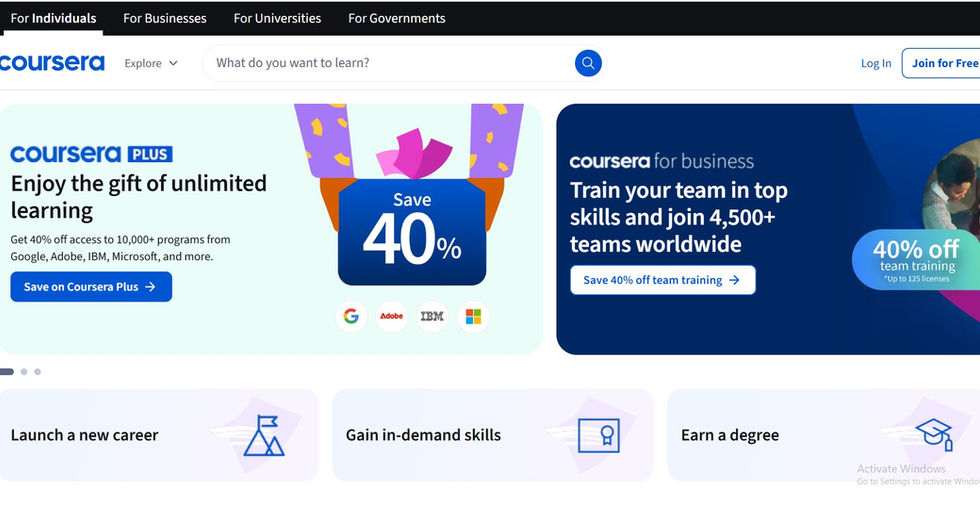Click the Join for Free button
980x507 pixels.
coord(941,63)
